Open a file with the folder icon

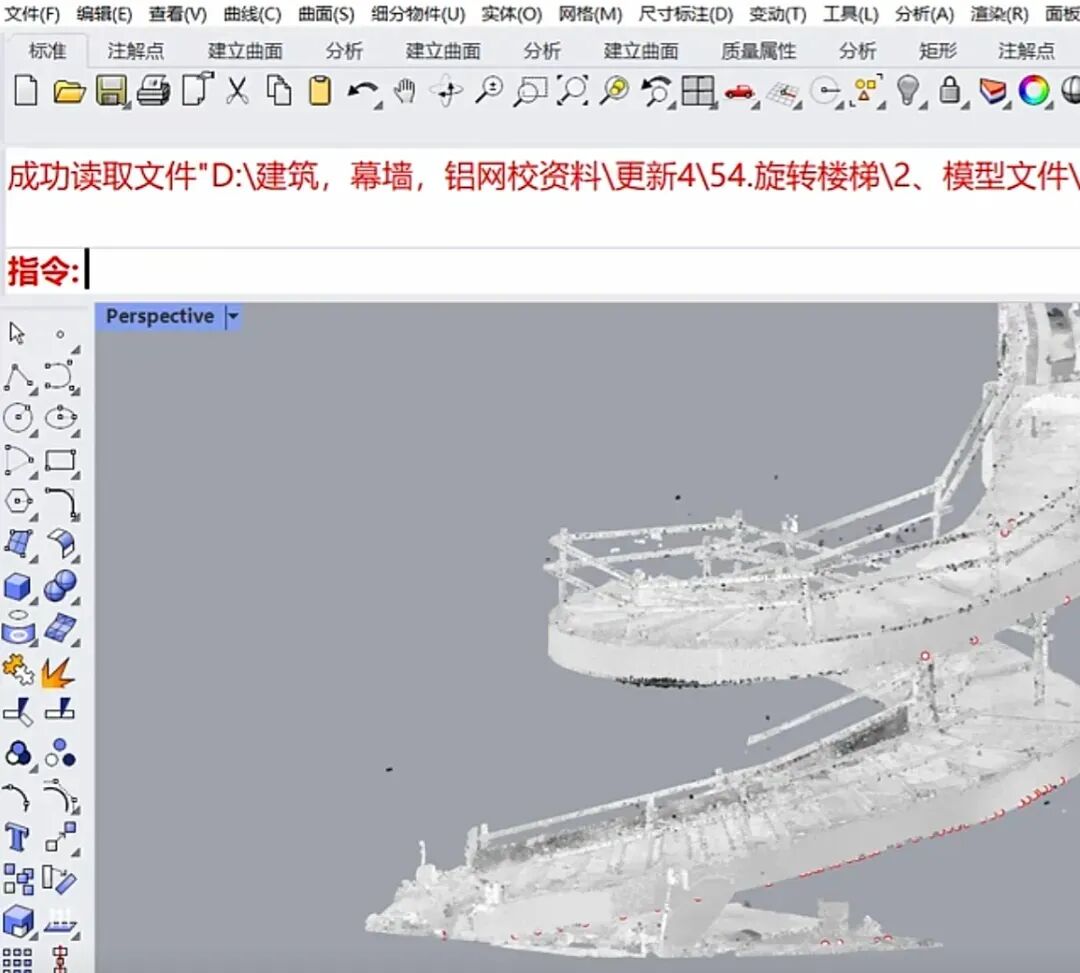[x=69, y=91]
